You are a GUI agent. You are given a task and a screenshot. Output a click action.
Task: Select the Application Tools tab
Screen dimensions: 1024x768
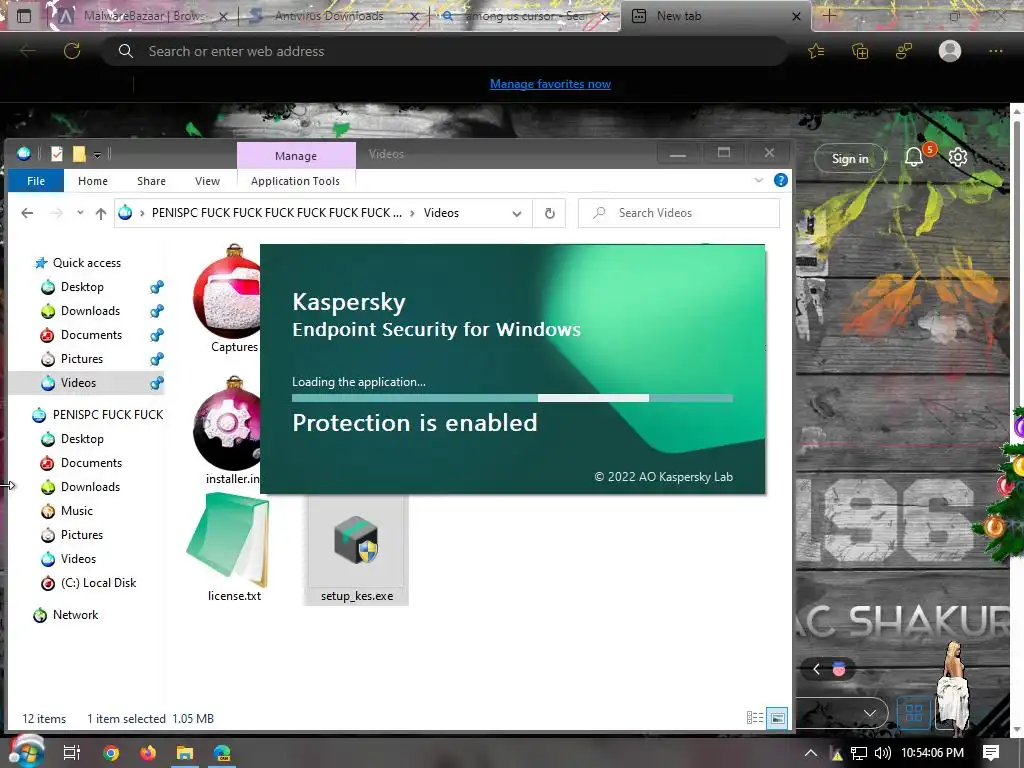(x=295, y=181)
